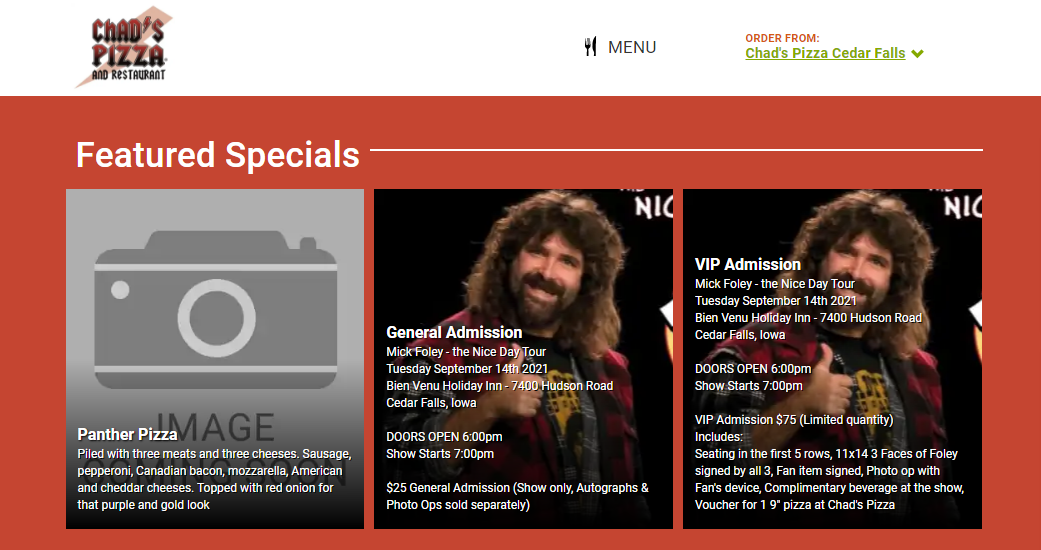Click the General Admission heading
This screenshot has width=1041, height=550.
tap(454, 332)
